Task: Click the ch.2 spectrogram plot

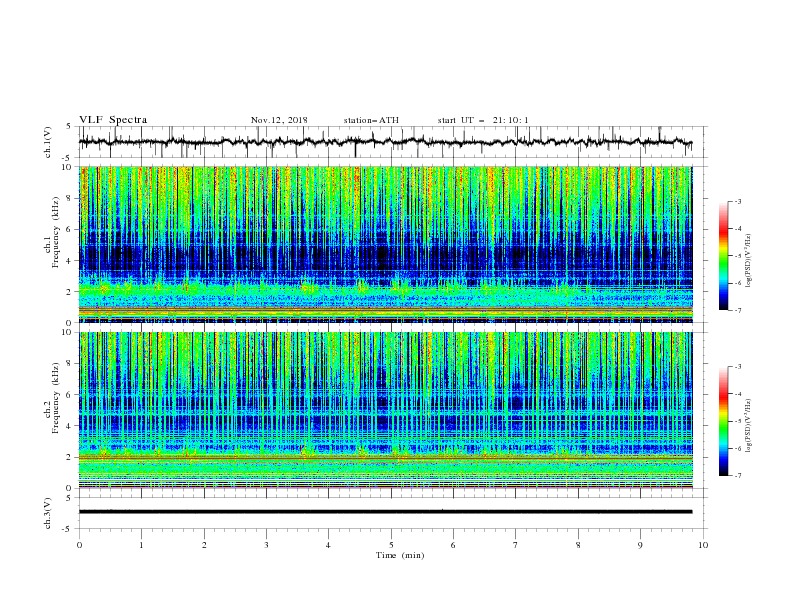Action: (x=386, y=410)
